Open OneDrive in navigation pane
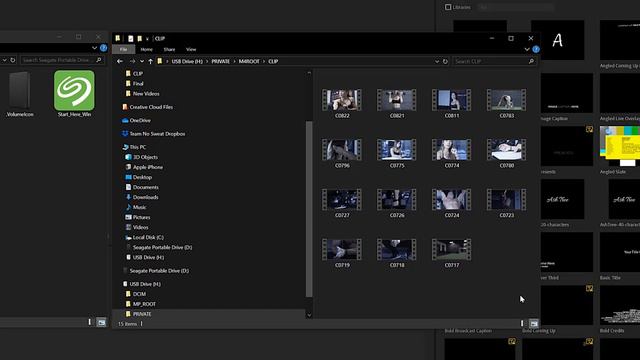Screen dimensions: 640x360 click(136, 120)
